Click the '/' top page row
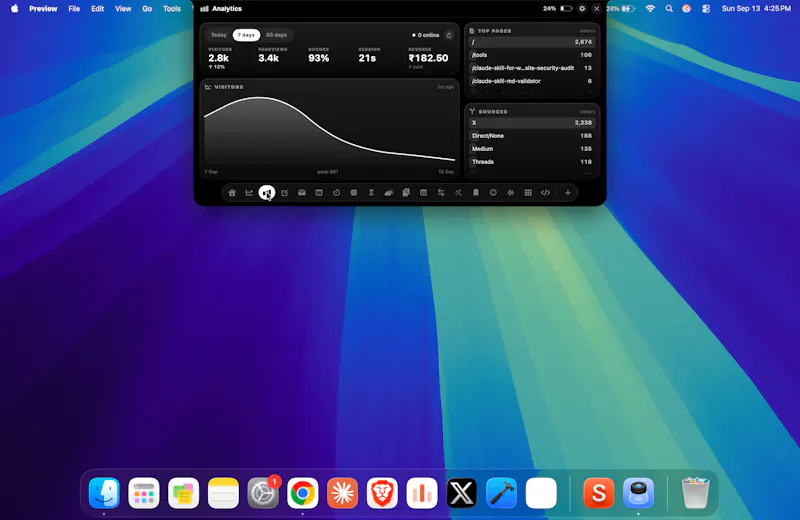800x520 pixels. coord(532,42)
